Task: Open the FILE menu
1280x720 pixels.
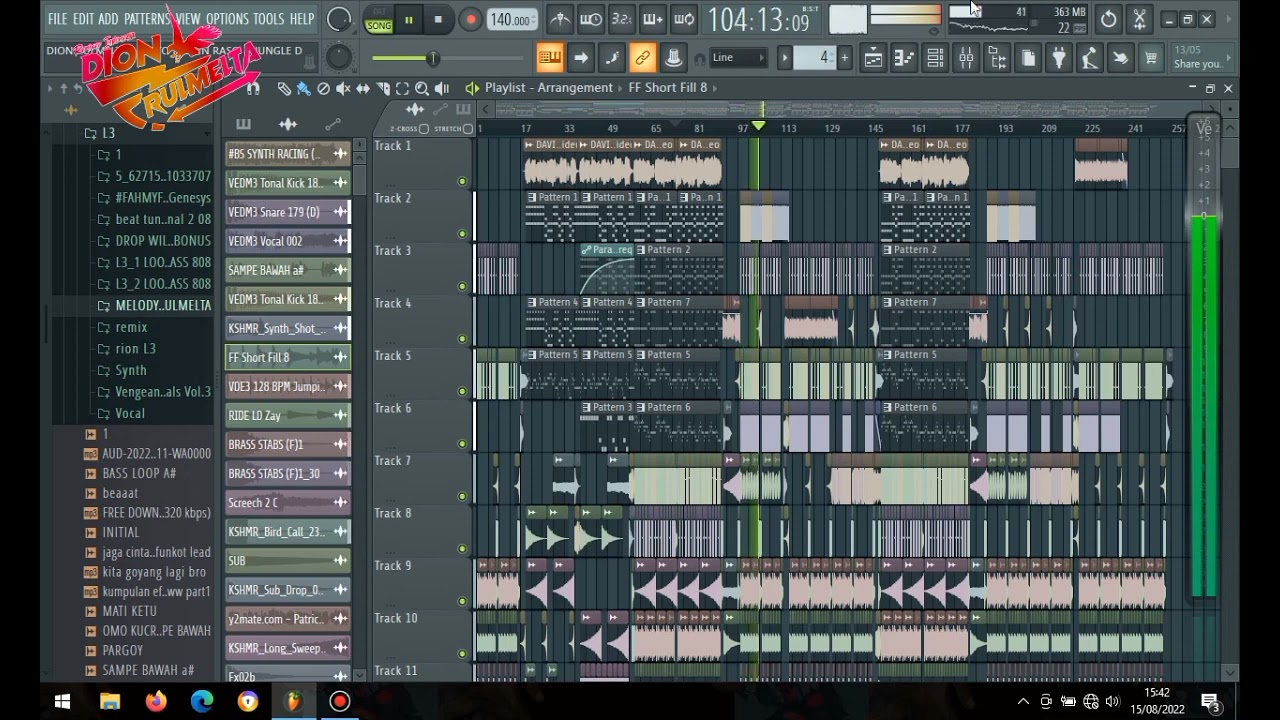Action: [x=58, y=19]
